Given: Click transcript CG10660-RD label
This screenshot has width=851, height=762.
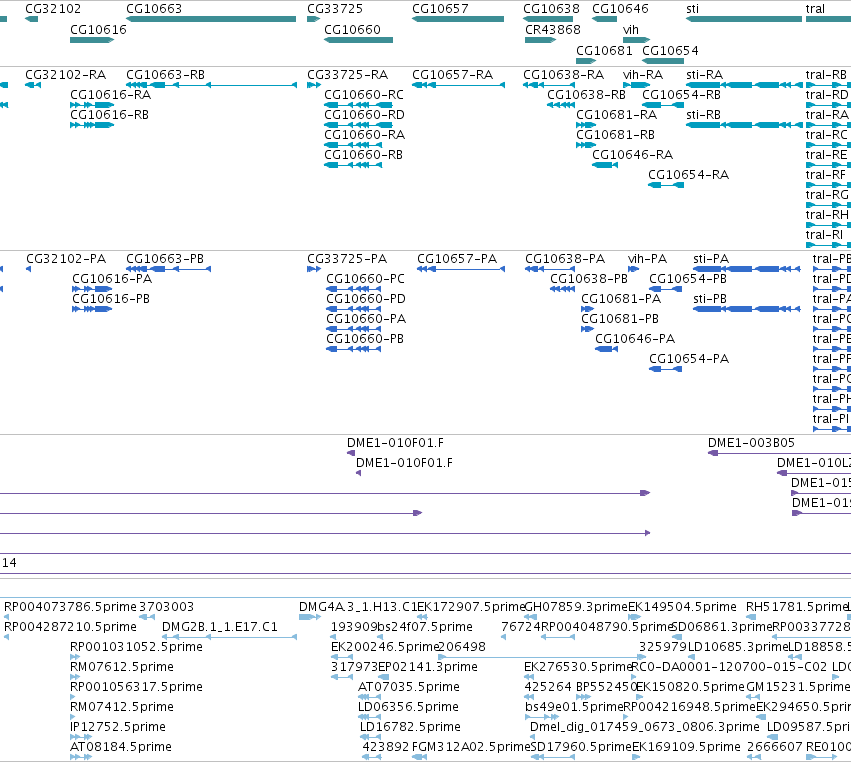Looking at the screenshot, I should tap(364, 115).
